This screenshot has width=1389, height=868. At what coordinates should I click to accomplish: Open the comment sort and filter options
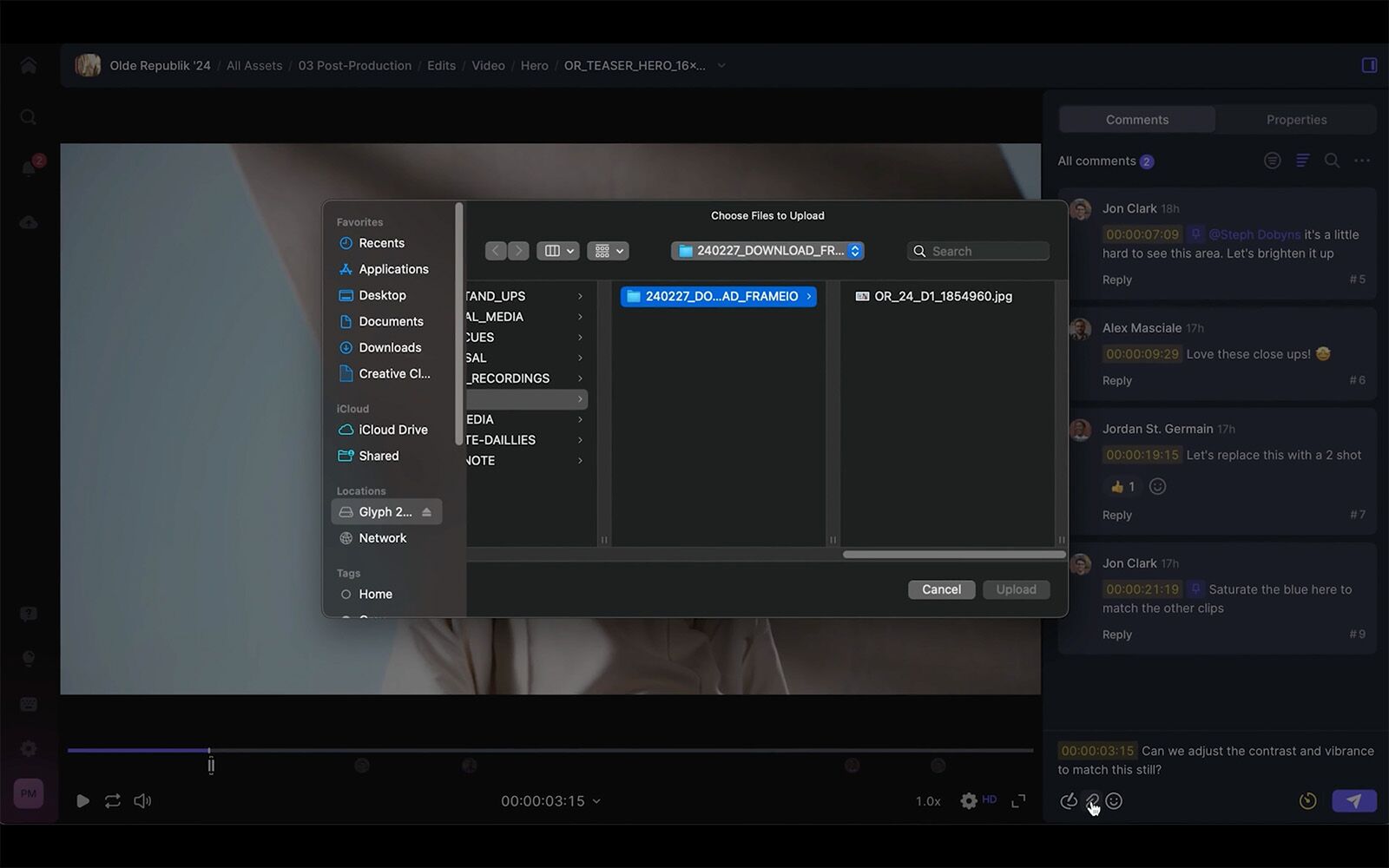click(x=1302, y=161)
